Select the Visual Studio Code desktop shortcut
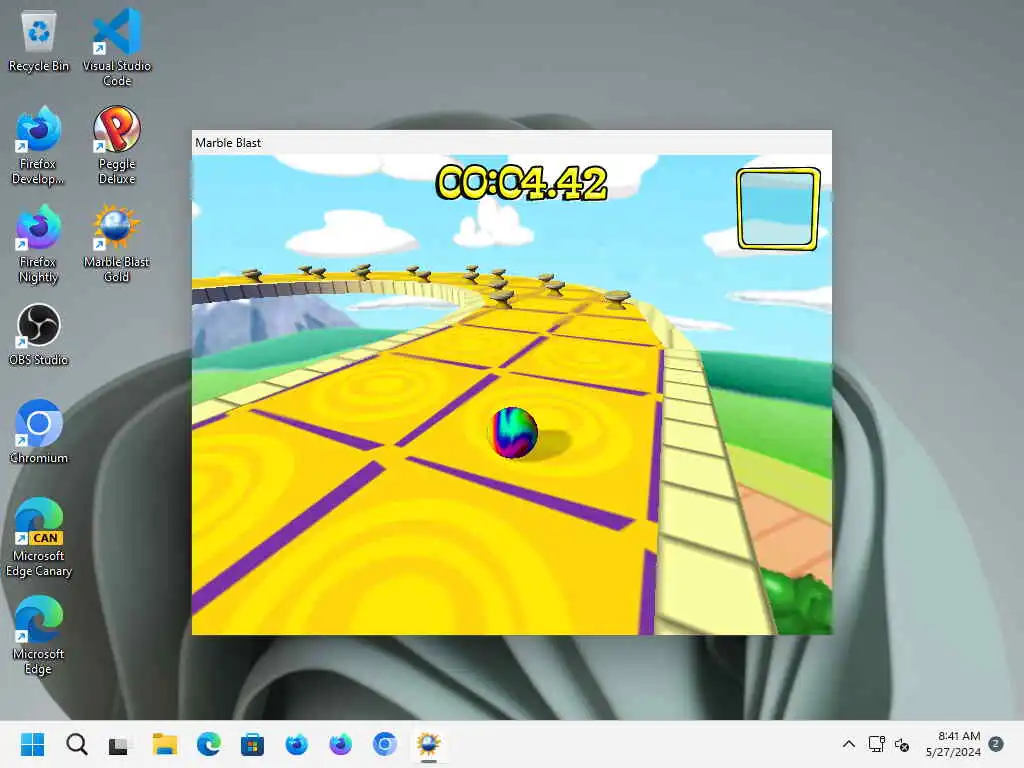Viewport: 1024px width, 768px height. [117, 47]
